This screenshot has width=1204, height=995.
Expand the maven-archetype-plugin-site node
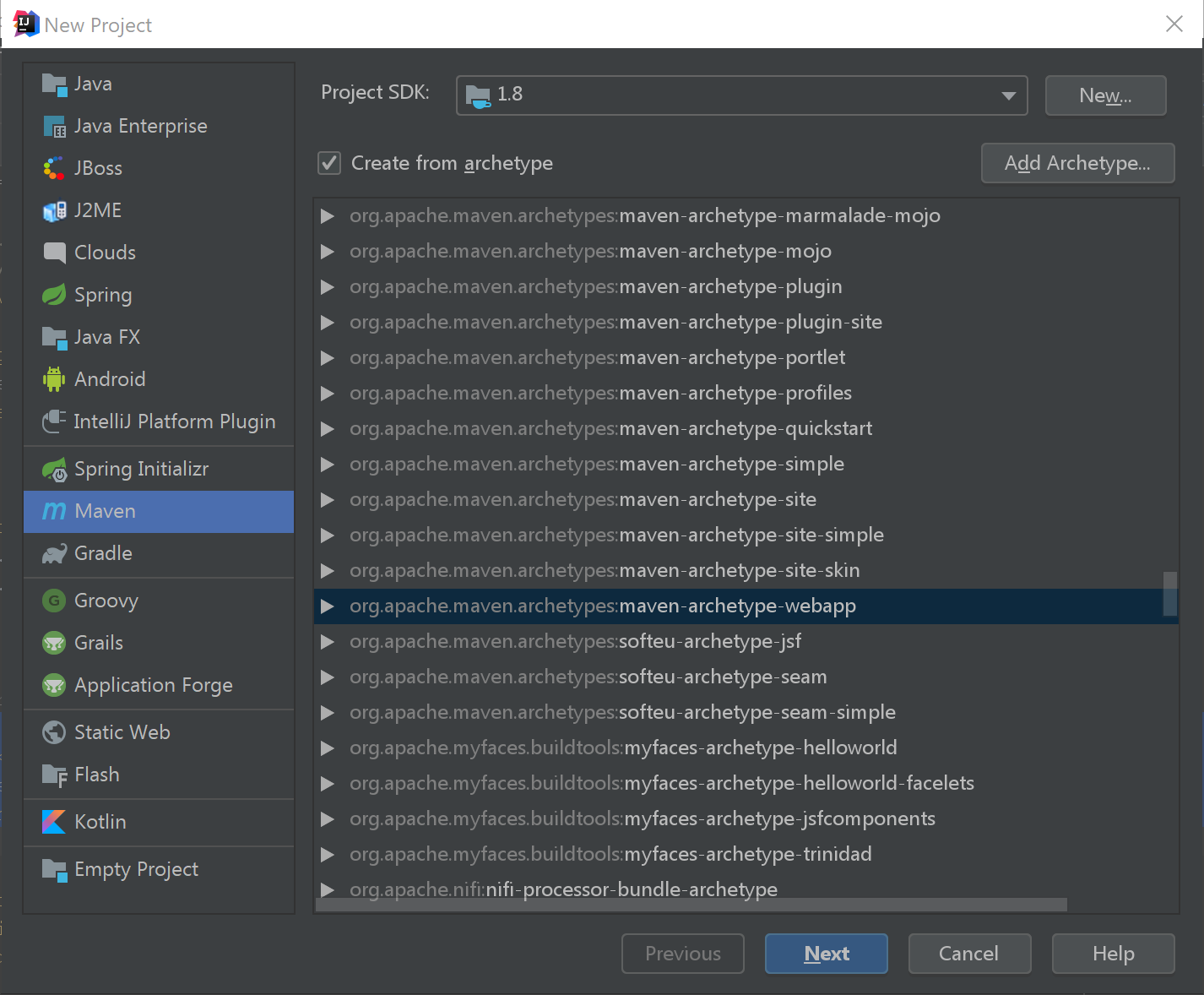pos(328,323)
